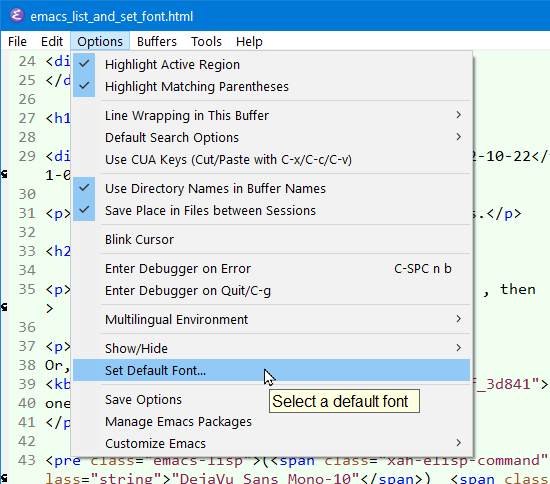Expand Line Wrapping in This Buffer submenu
This screenshot has width=550, height=484.
tap(271, 115)
